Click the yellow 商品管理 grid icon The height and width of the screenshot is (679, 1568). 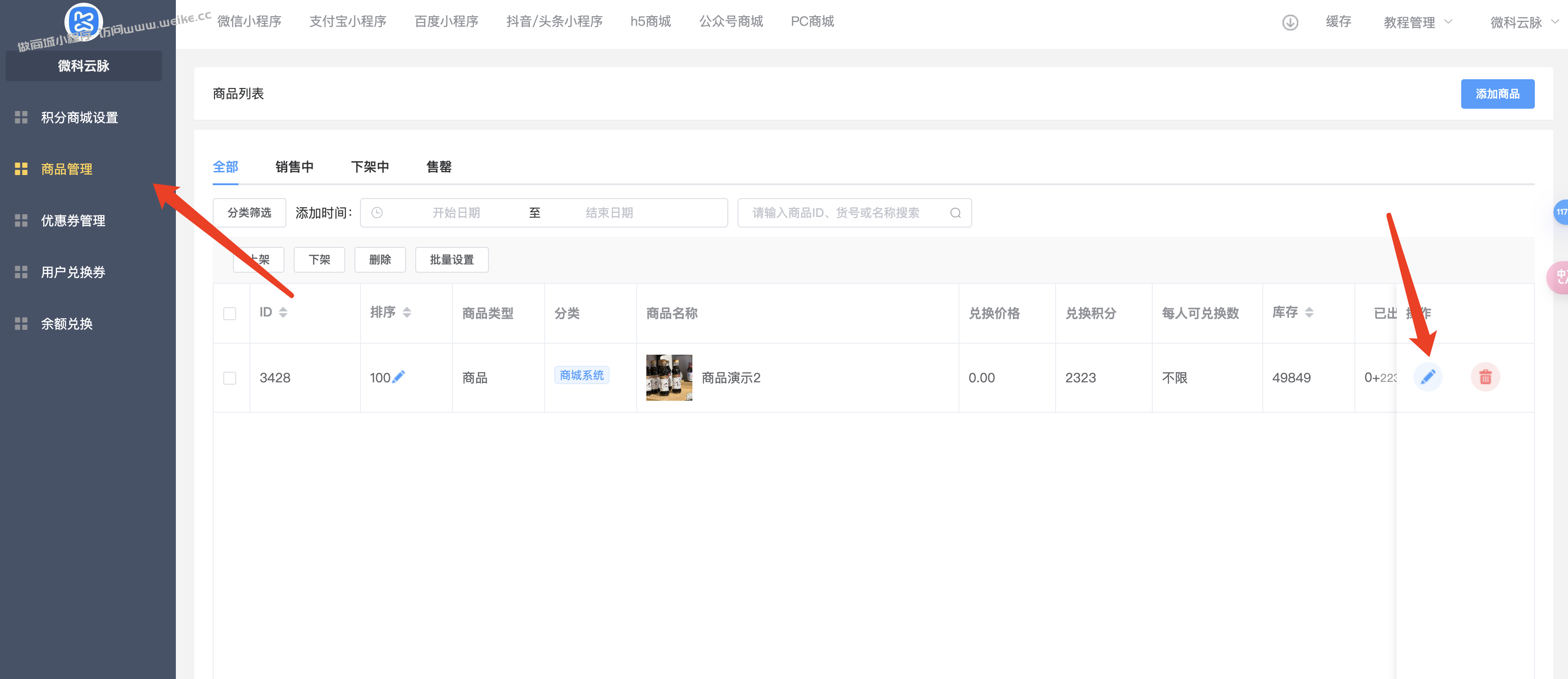click(21, 169)
